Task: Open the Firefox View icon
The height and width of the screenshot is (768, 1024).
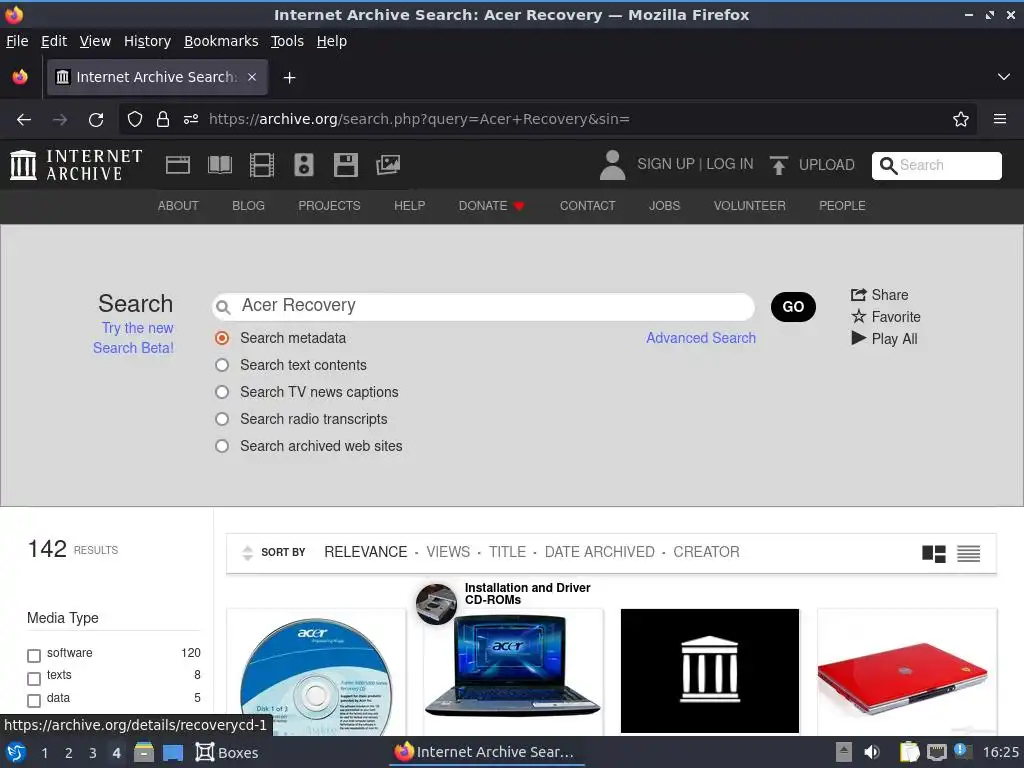Action: (20, 77)
